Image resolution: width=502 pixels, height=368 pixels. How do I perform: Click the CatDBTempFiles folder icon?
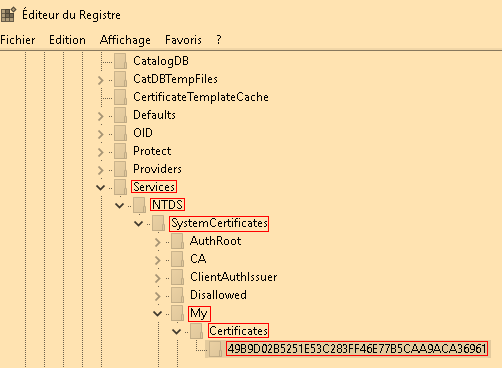coord(120,79)
